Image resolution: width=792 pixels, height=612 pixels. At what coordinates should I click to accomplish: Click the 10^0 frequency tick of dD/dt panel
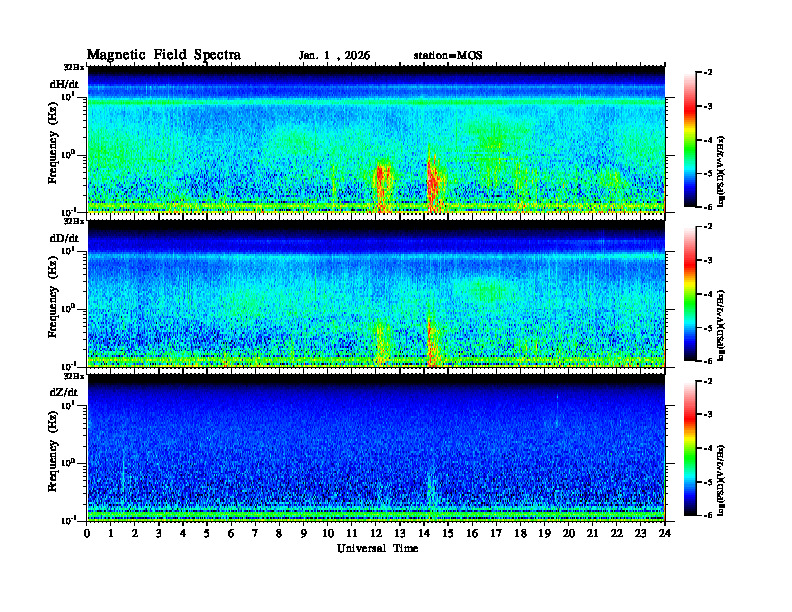[x=68, y=309]
